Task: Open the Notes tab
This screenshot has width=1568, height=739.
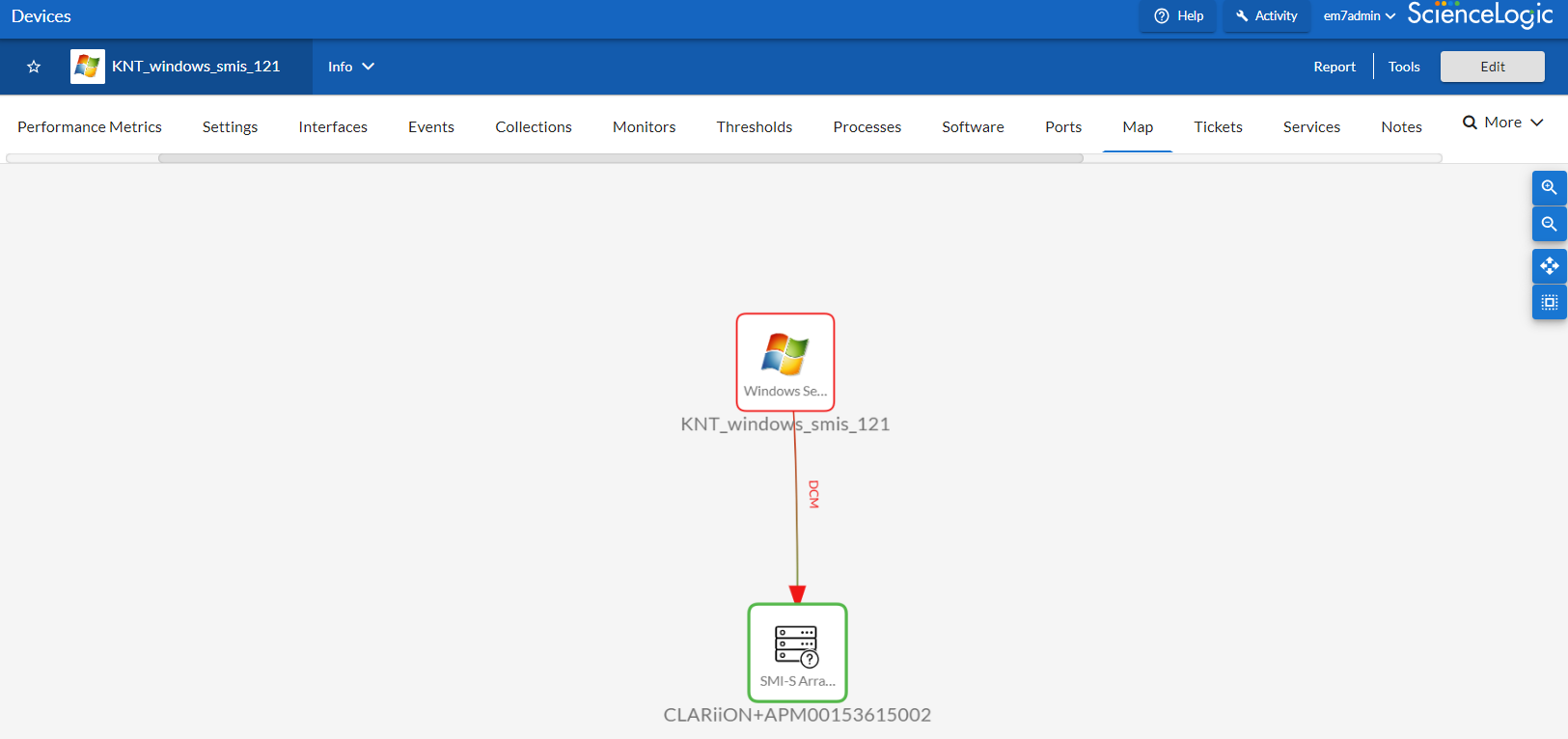Action: 1401,126
